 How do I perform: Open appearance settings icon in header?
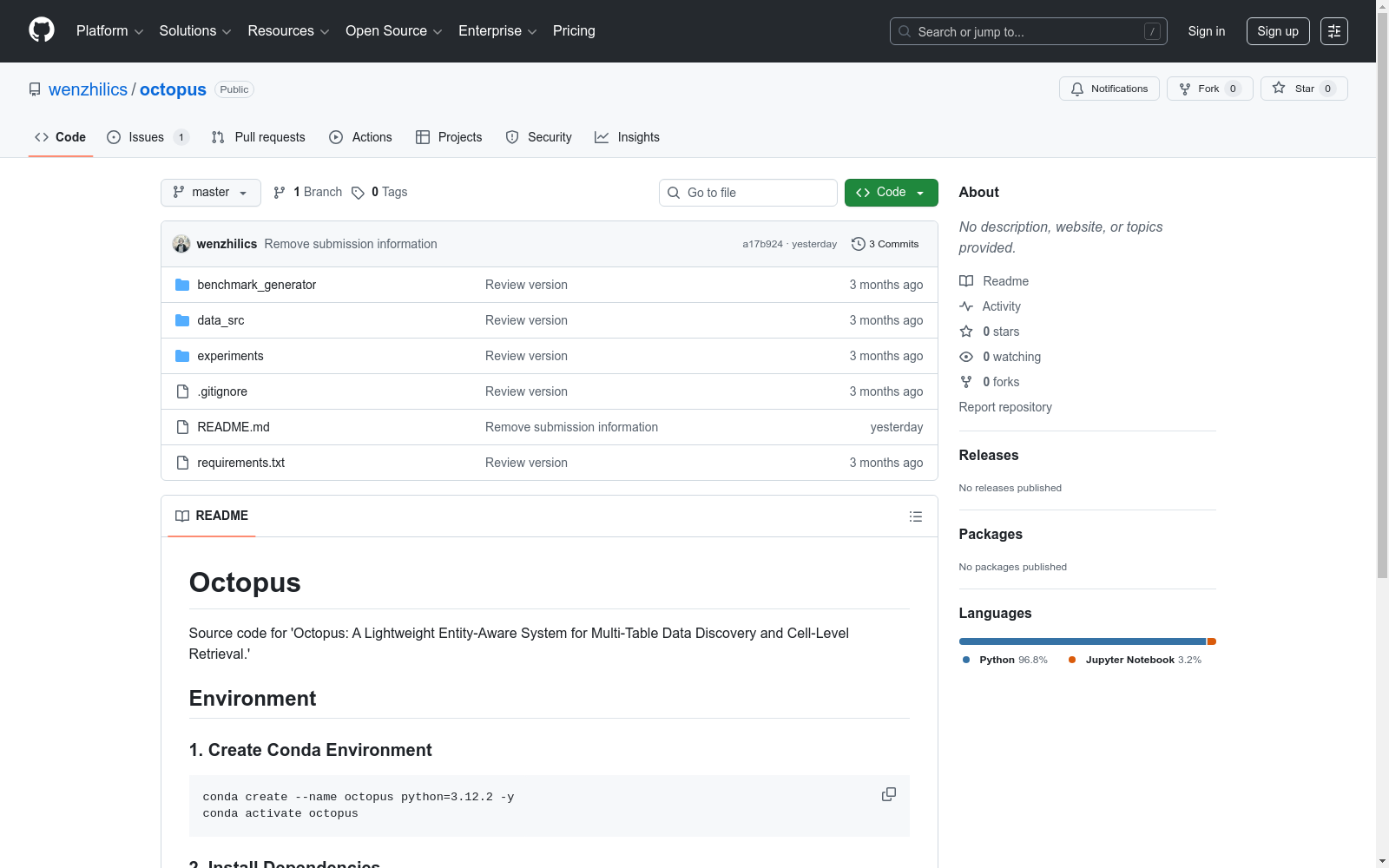(x=1334, y=31)
